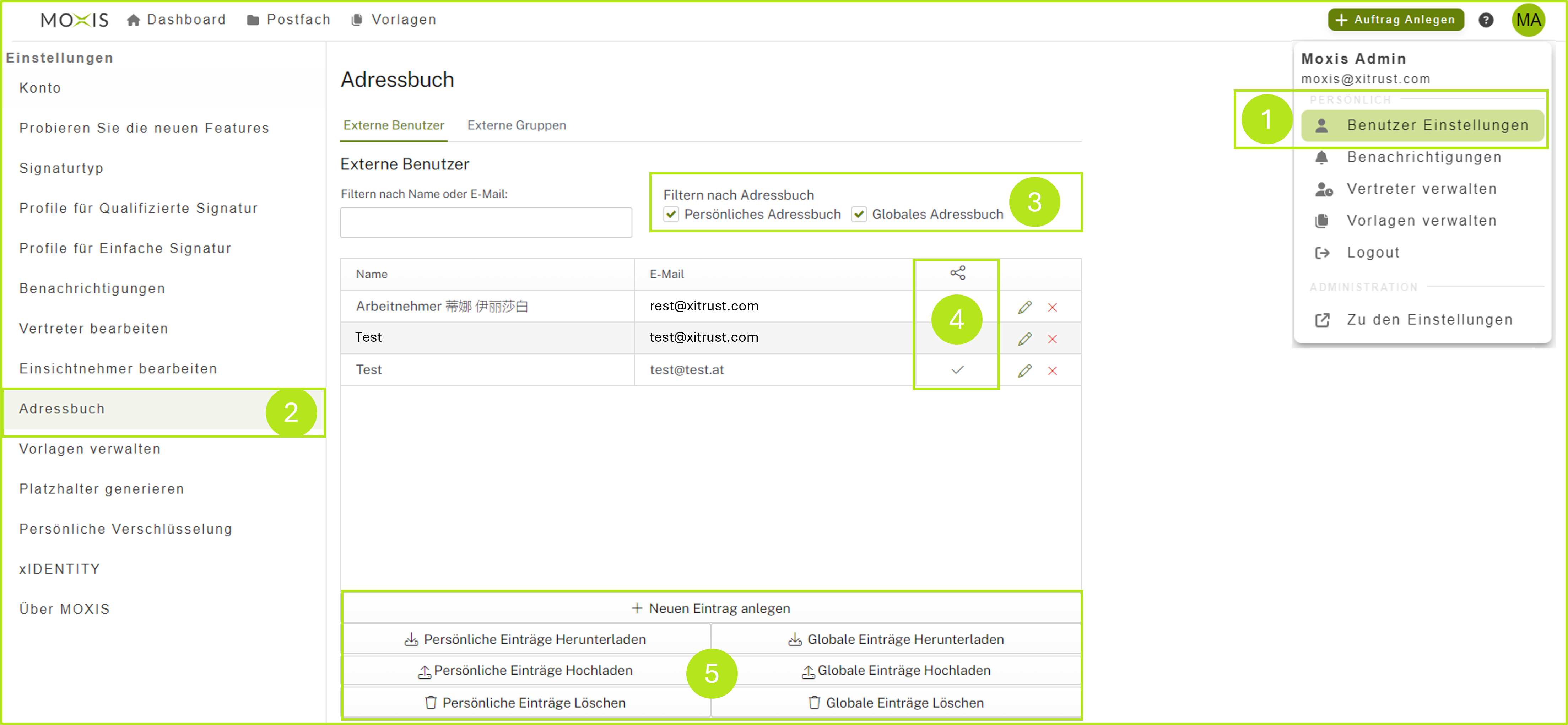Remove the Arbeitnehmer entry via red X
This screenshot has height=725, width=1568.
tap(1053, 307)
